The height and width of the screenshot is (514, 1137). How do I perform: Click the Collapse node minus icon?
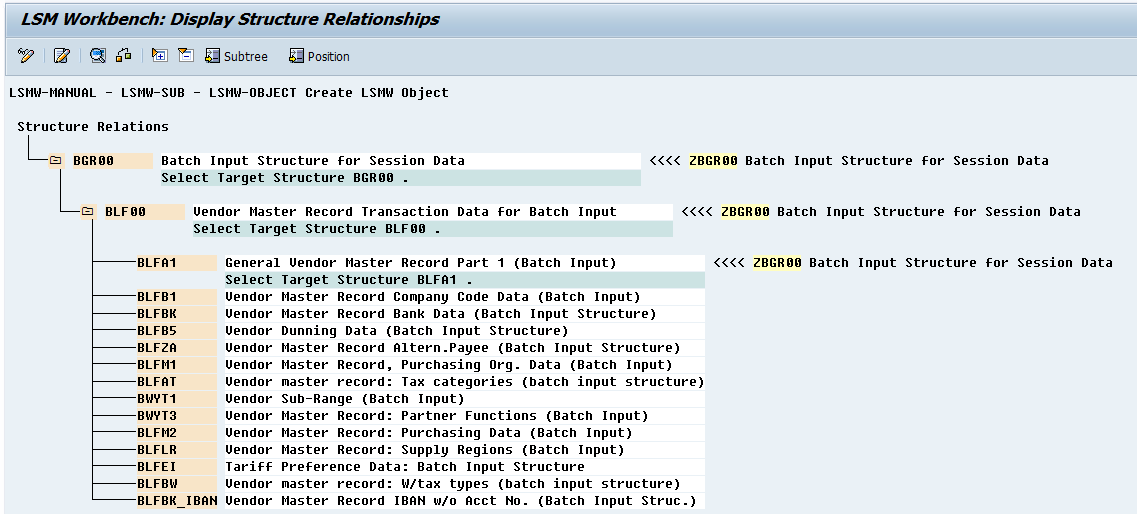[x=186, y=56]
